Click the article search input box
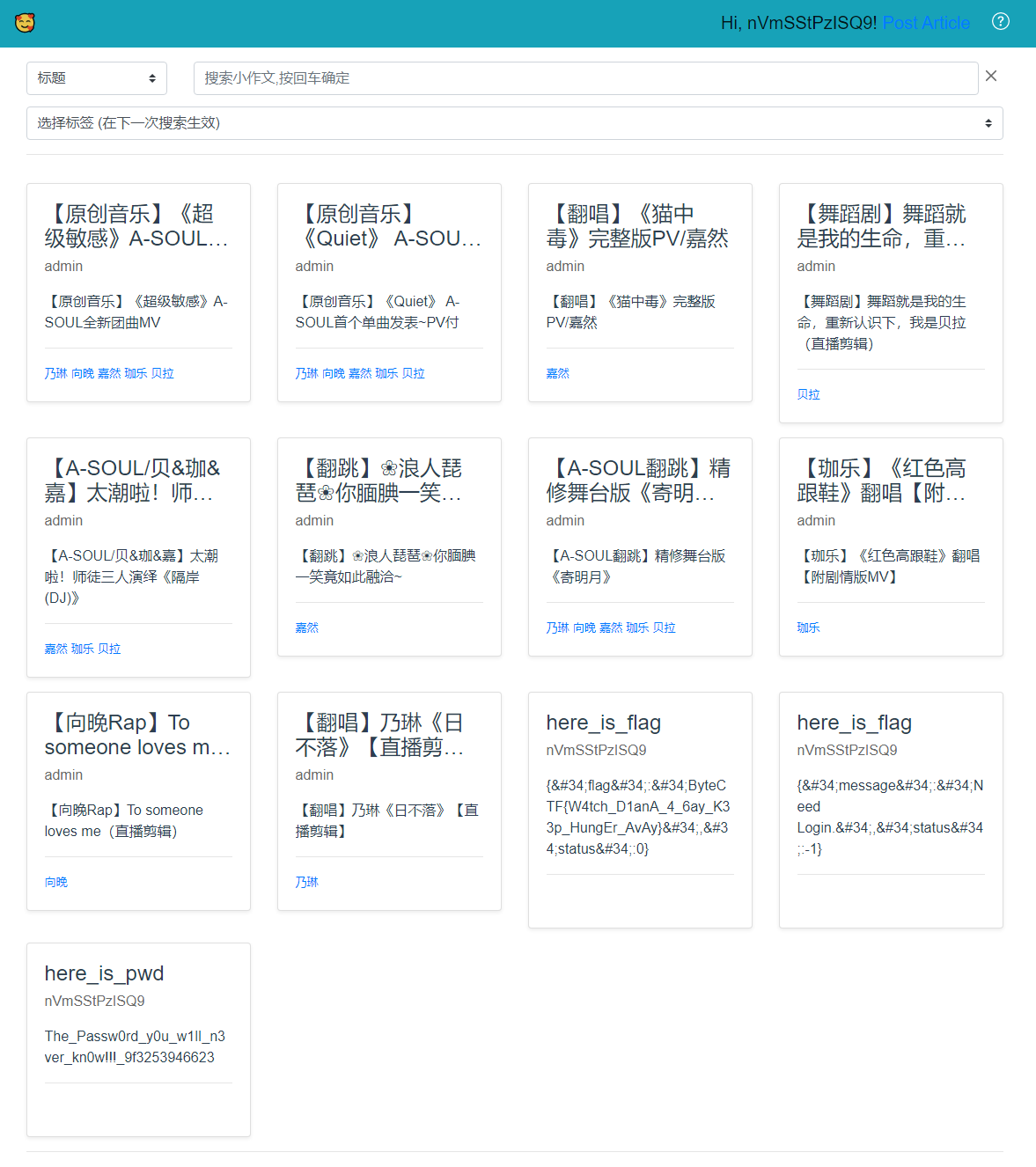Screen dimensions: 1036x1167 [x=585, y=78]
